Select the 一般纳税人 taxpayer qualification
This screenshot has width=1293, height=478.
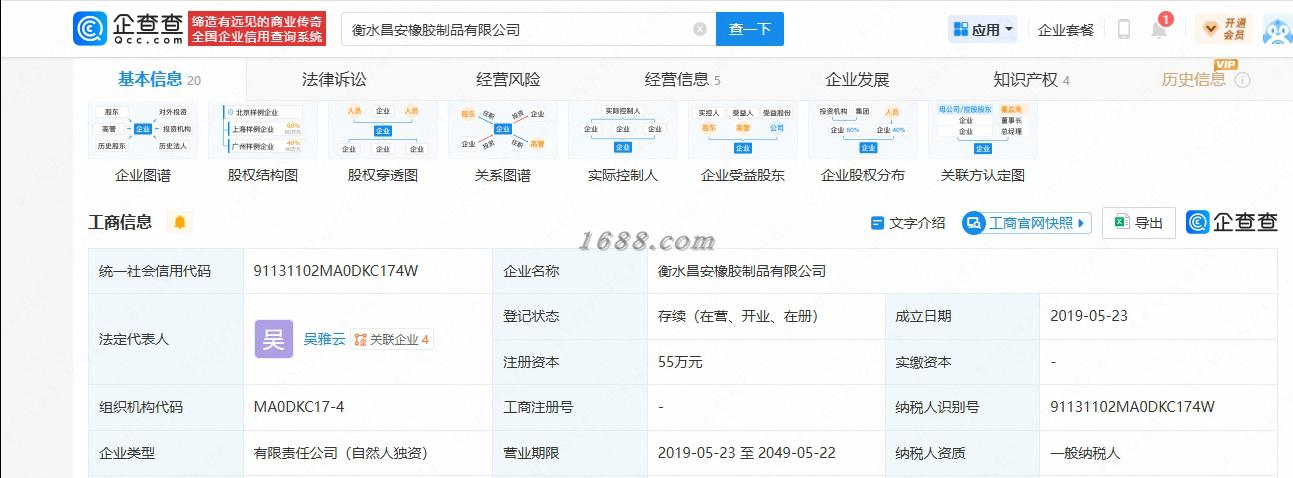pyautogui.click(x=1085, y=453)
